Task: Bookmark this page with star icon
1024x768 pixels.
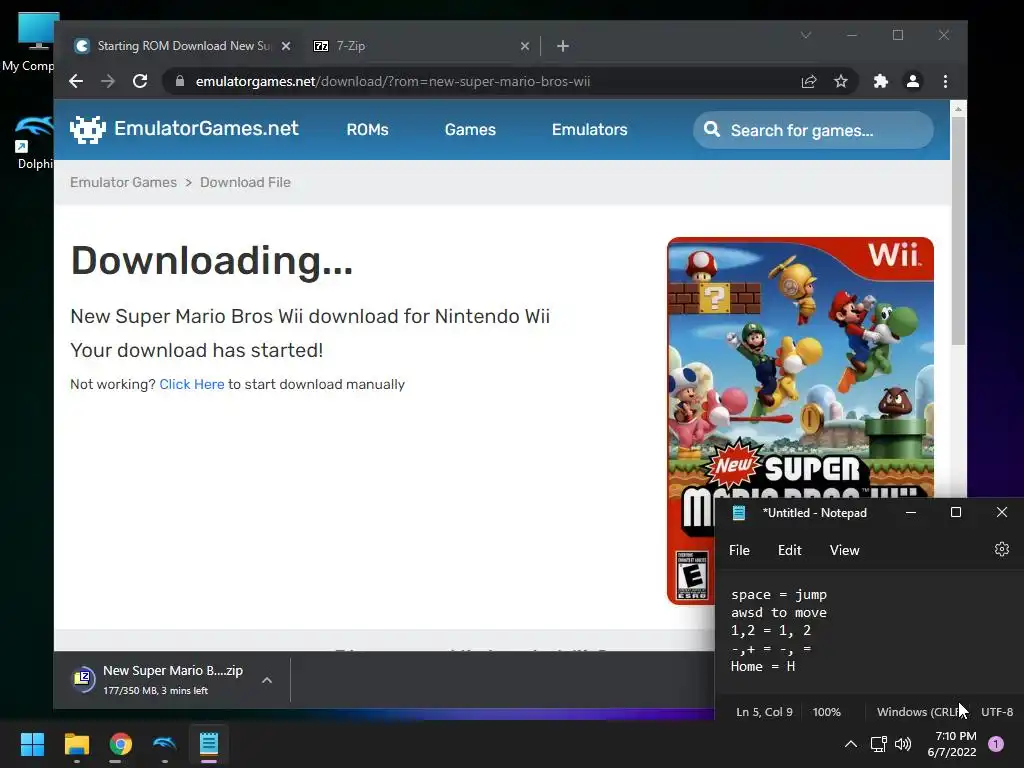Action: (x=840, y=81)
